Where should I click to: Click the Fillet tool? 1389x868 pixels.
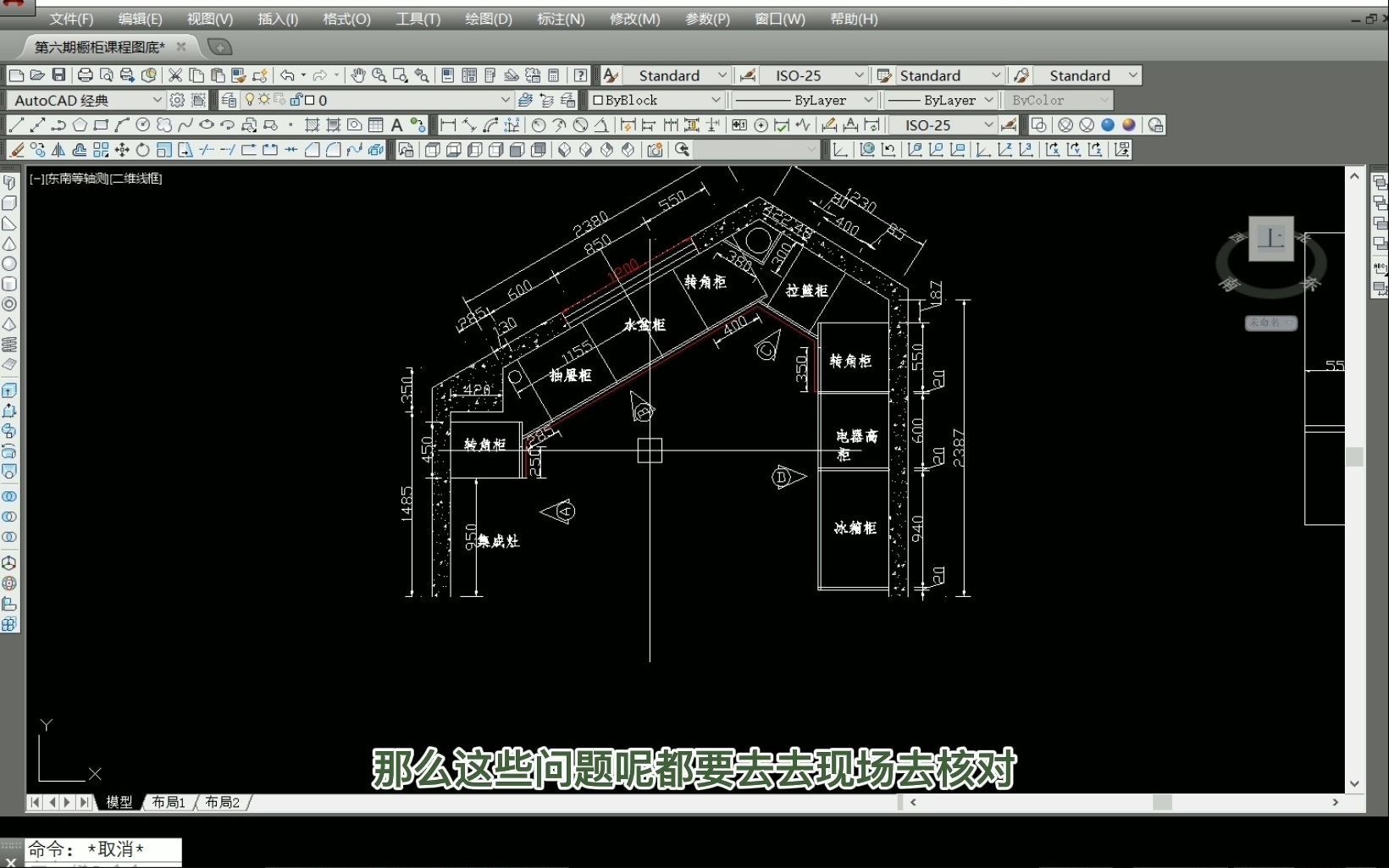click(334, 150)
